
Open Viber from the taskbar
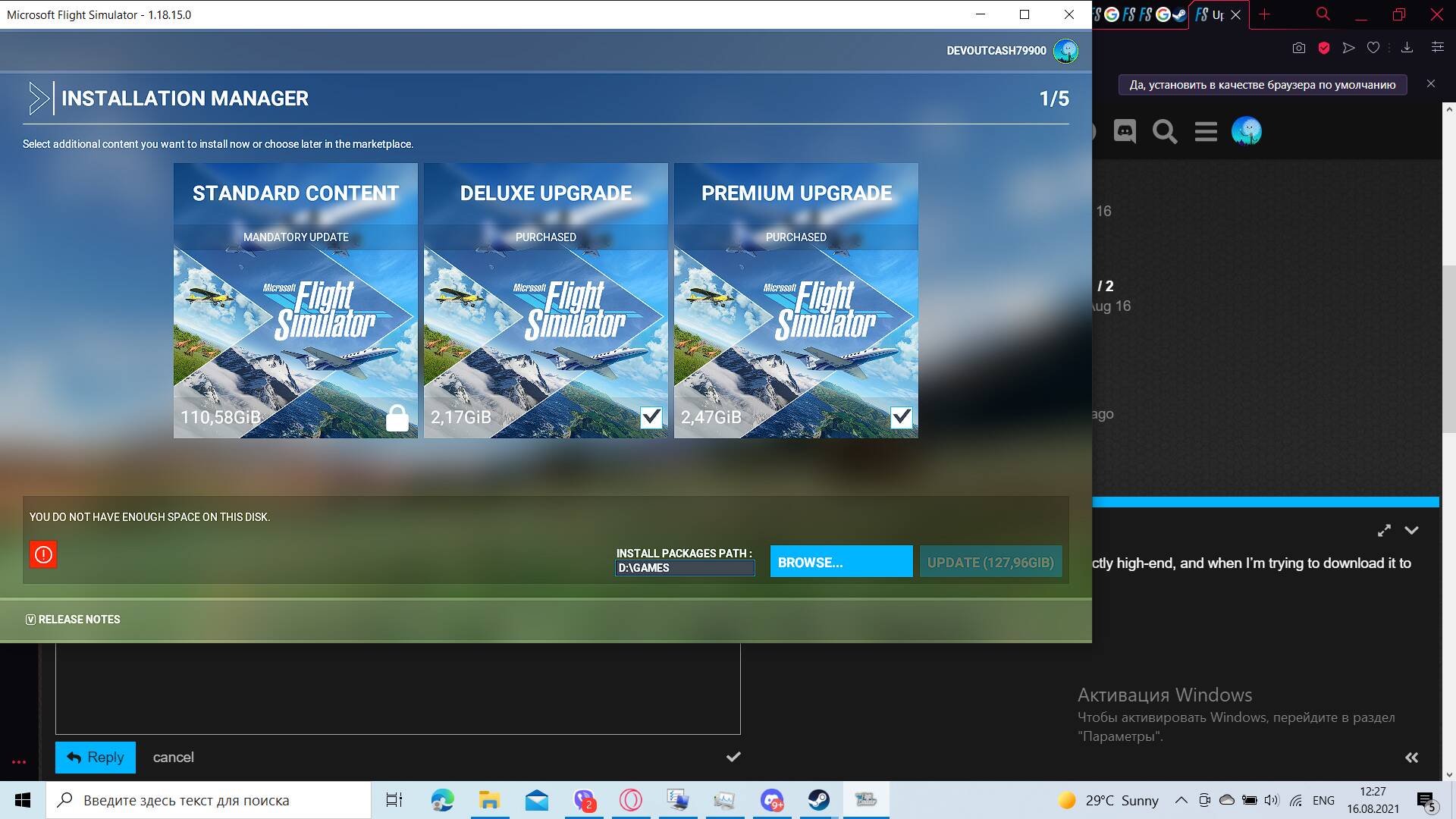tap(584, 800)
